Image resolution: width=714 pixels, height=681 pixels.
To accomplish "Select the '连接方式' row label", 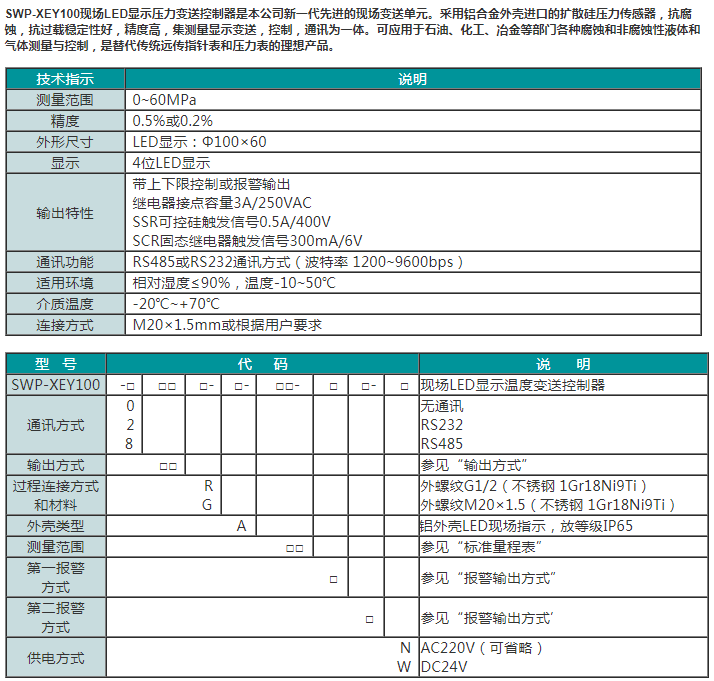I will (65, 325).
